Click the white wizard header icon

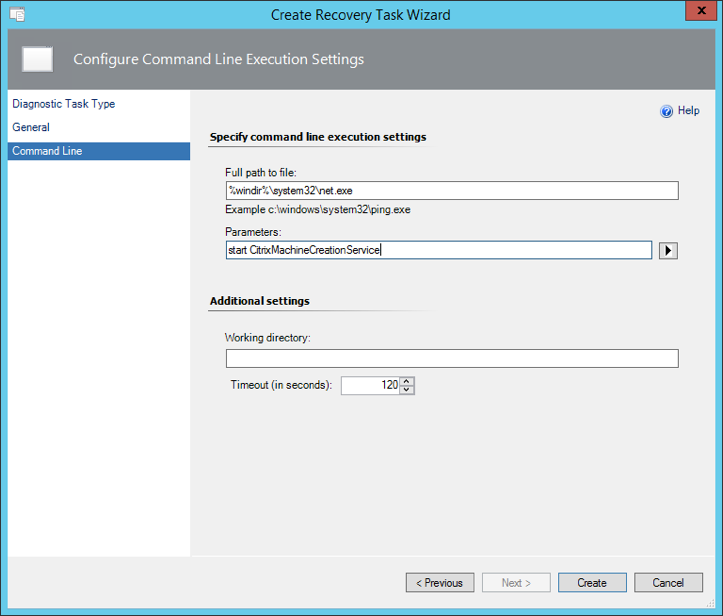click(x=38, y=59)
